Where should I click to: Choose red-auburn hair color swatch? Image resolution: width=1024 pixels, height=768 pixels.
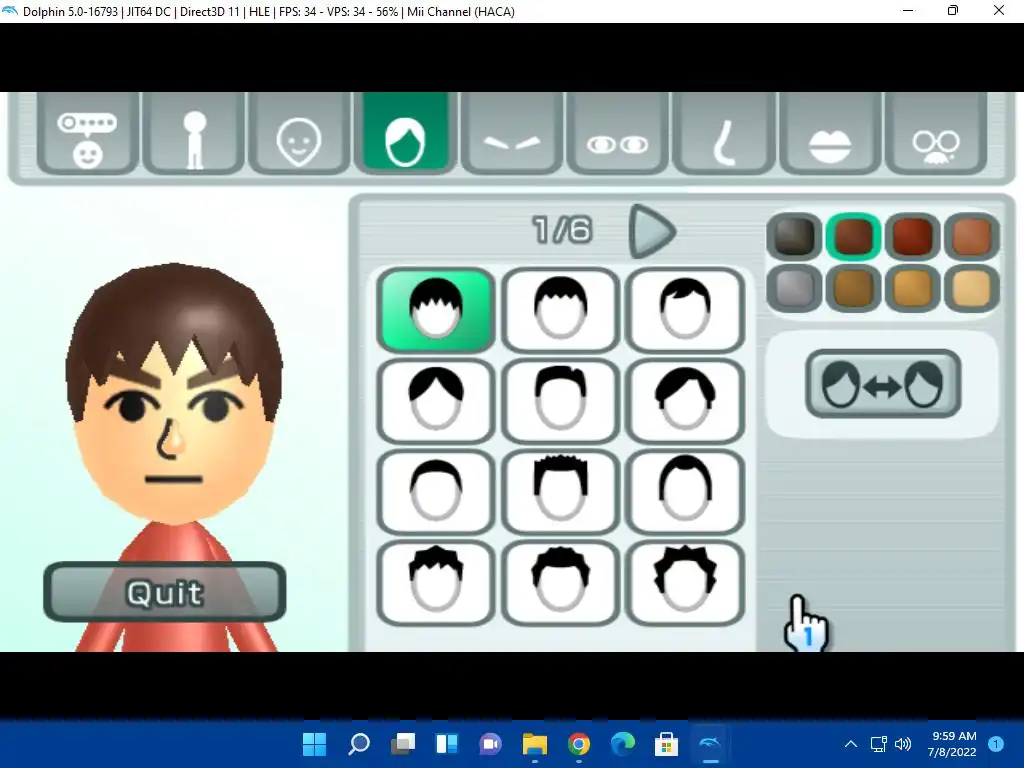[x=912, y=236]
